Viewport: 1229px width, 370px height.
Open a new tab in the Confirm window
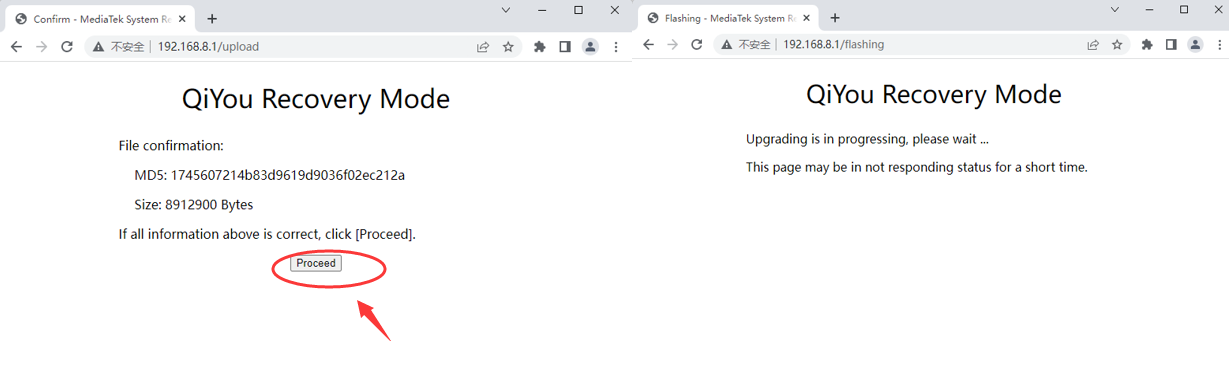pyautogui.click(x=212, y=19)
